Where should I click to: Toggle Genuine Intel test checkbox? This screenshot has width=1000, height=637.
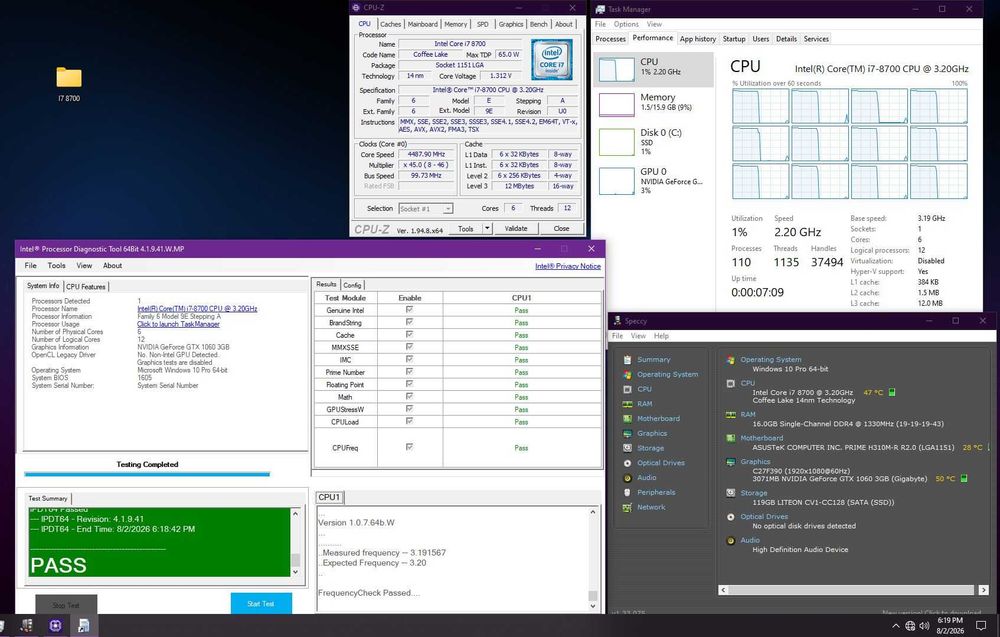pyautogui.click(x=409, y=309)
